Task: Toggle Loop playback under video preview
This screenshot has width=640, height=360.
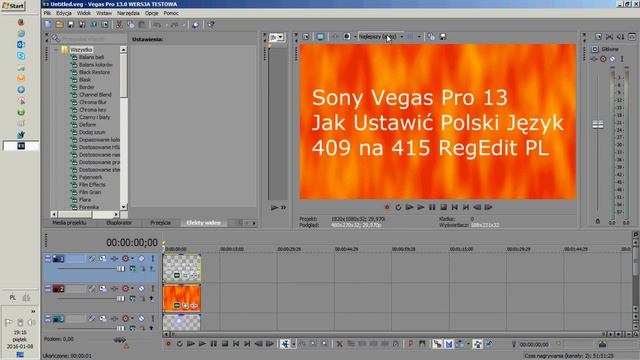Action: [398, 207]
